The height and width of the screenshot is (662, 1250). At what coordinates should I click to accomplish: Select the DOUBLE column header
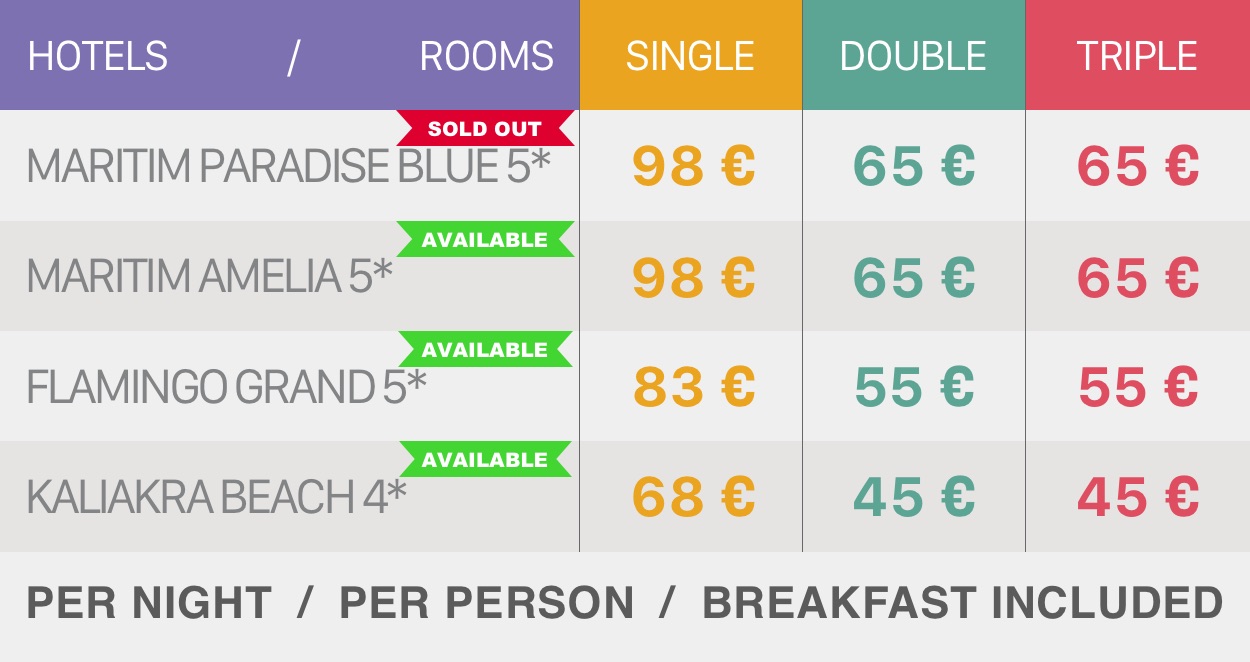coord(914,55)
